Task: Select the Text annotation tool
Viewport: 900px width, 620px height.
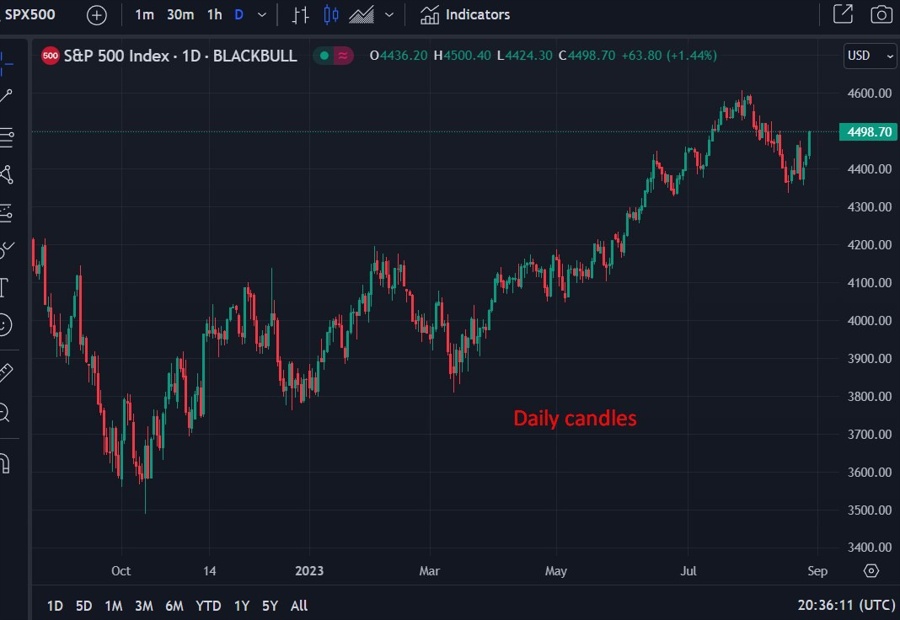Action: point(5,287)
